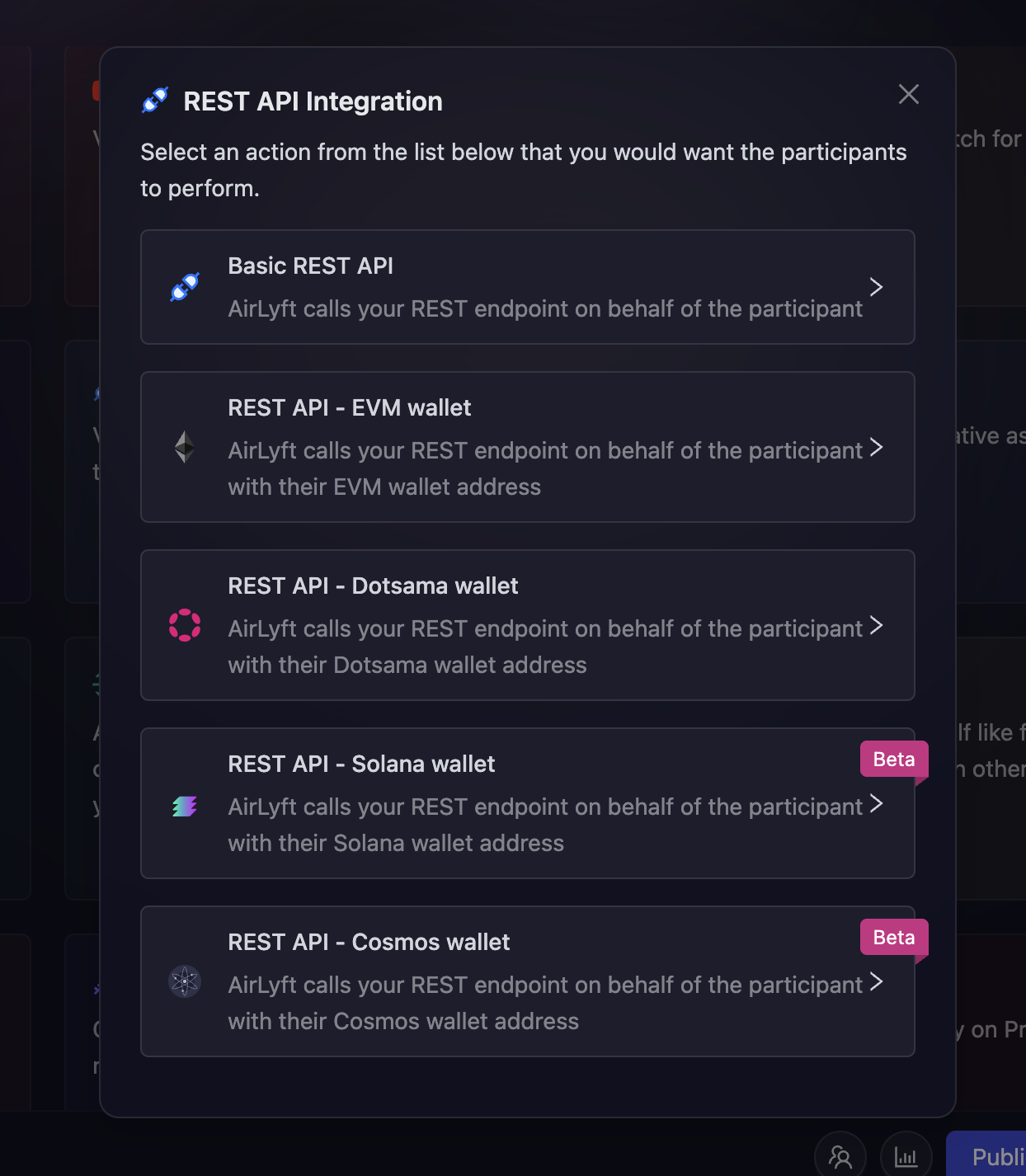1026x1176 pixels.
Task: Expand the REST API - Dotsama wallet chevron
Action: click(876, 625)
